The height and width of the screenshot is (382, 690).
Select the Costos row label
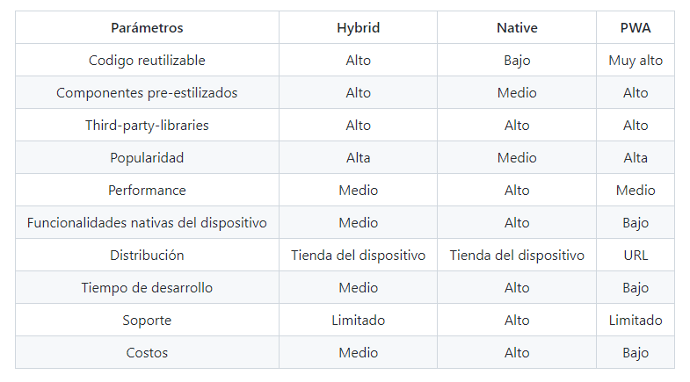click(147, 353)
